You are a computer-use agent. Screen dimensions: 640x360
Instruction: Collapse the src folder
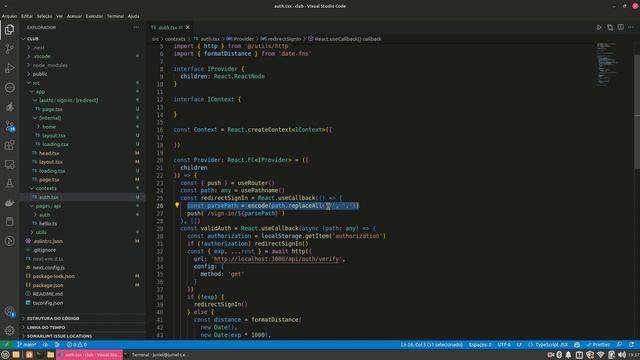pyautogui.click(x=36, y=83)
